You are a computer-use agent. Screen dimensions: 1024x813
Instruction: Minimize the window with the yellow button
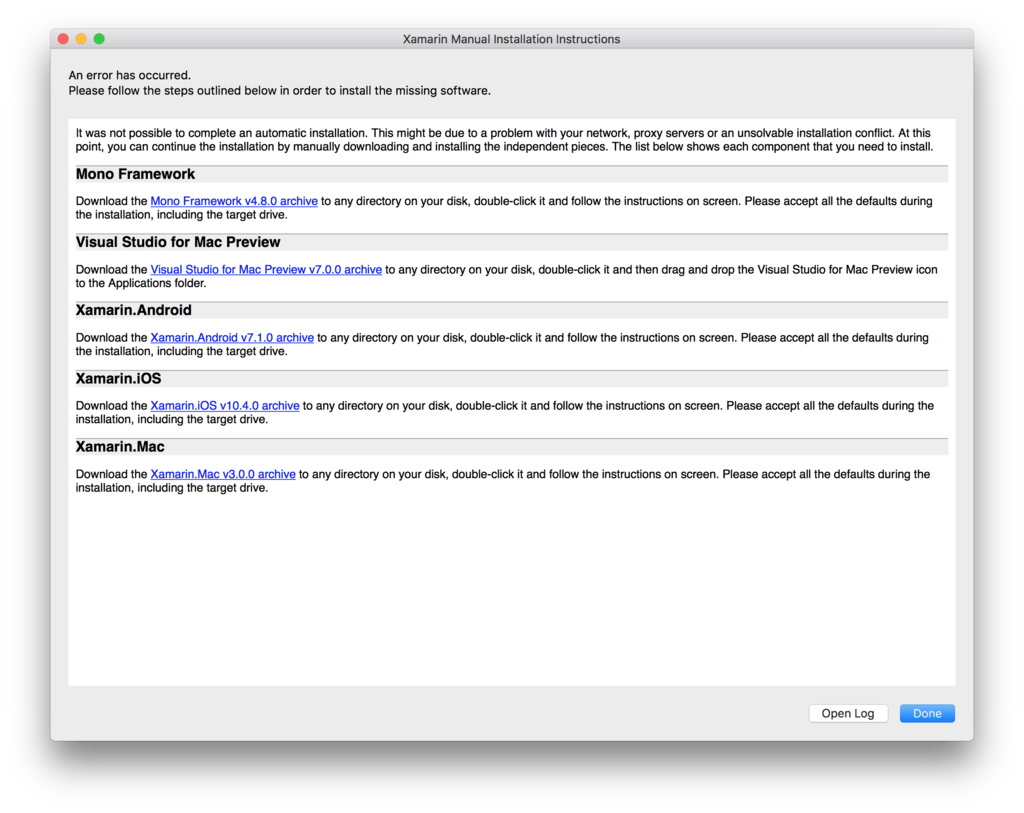click(x=81, y=39)
